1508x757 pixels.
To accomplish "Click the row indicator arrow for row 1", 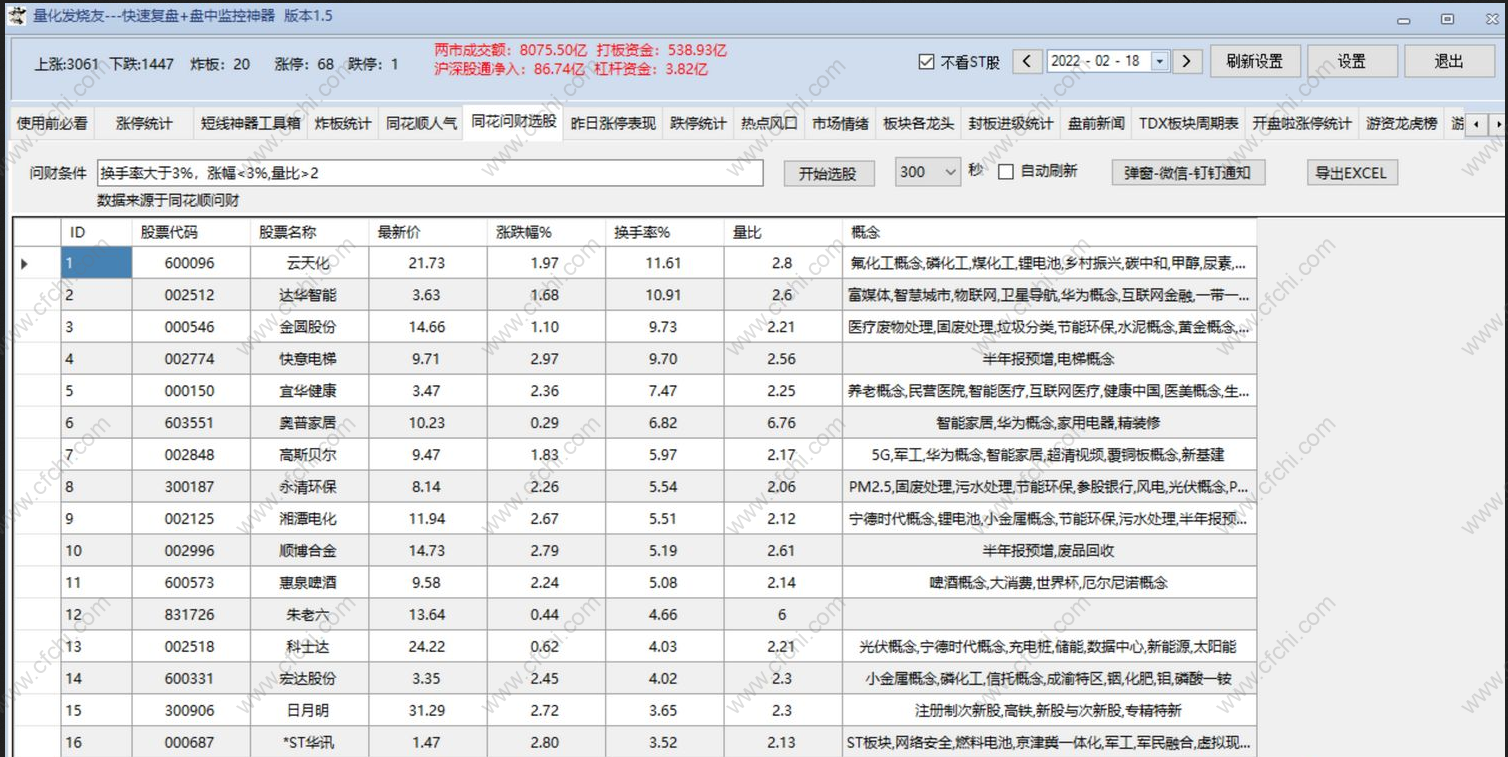I will coord(25,264).
